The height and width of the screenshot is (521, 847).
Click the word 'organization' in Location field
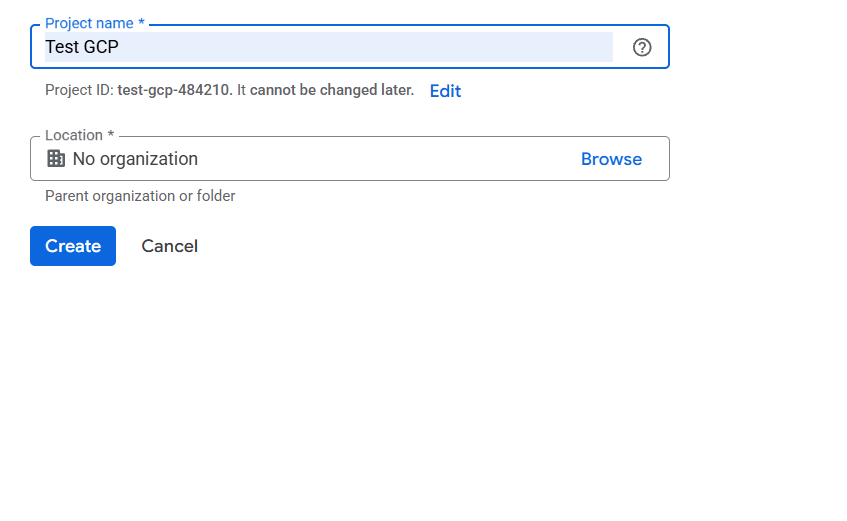coord(149,159)
